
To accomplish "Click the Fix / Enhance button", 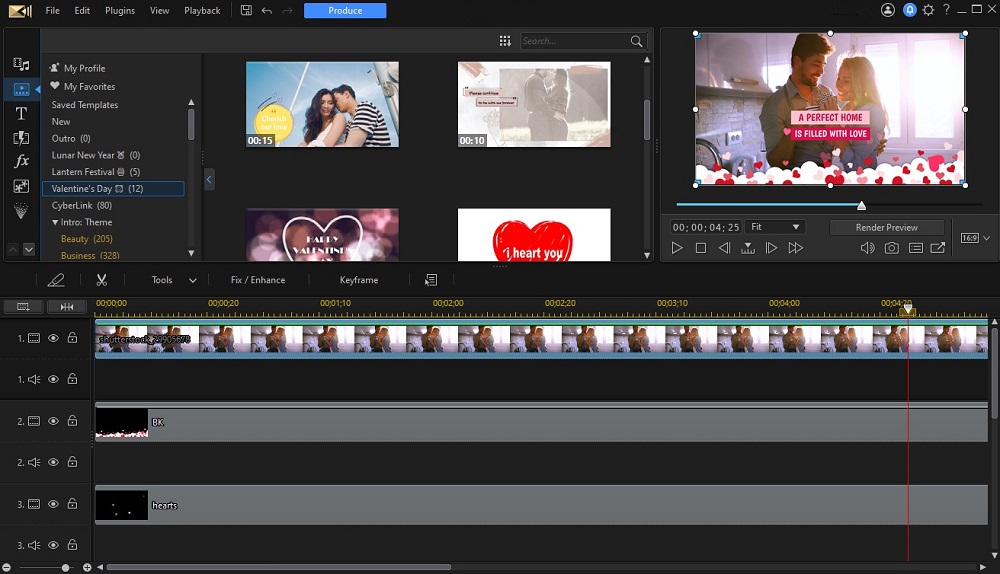I will coord(258,280).
